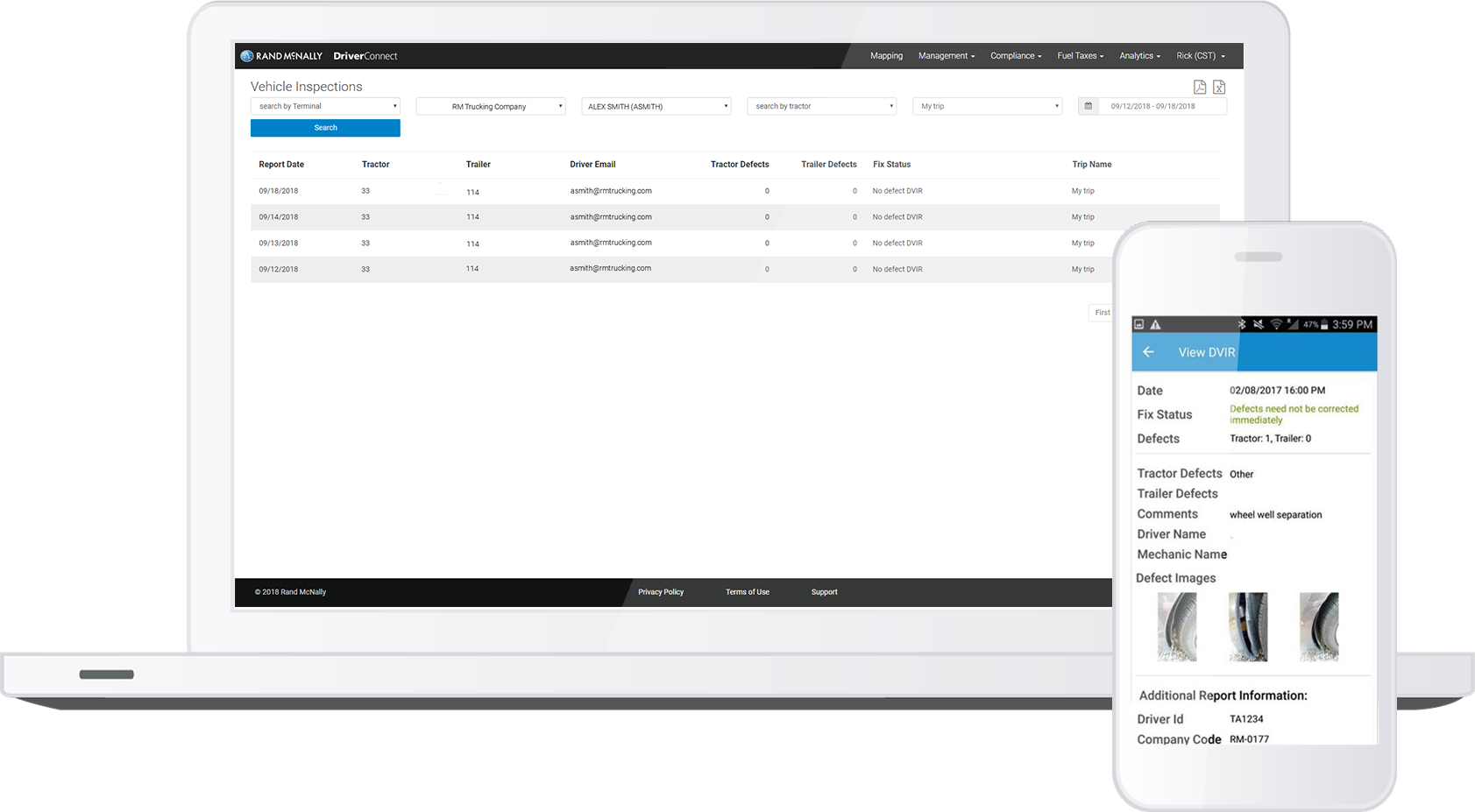Open the My trip filter dropdown
Image resolution: width=1475 pixels, height=812 pixels.
987,106
